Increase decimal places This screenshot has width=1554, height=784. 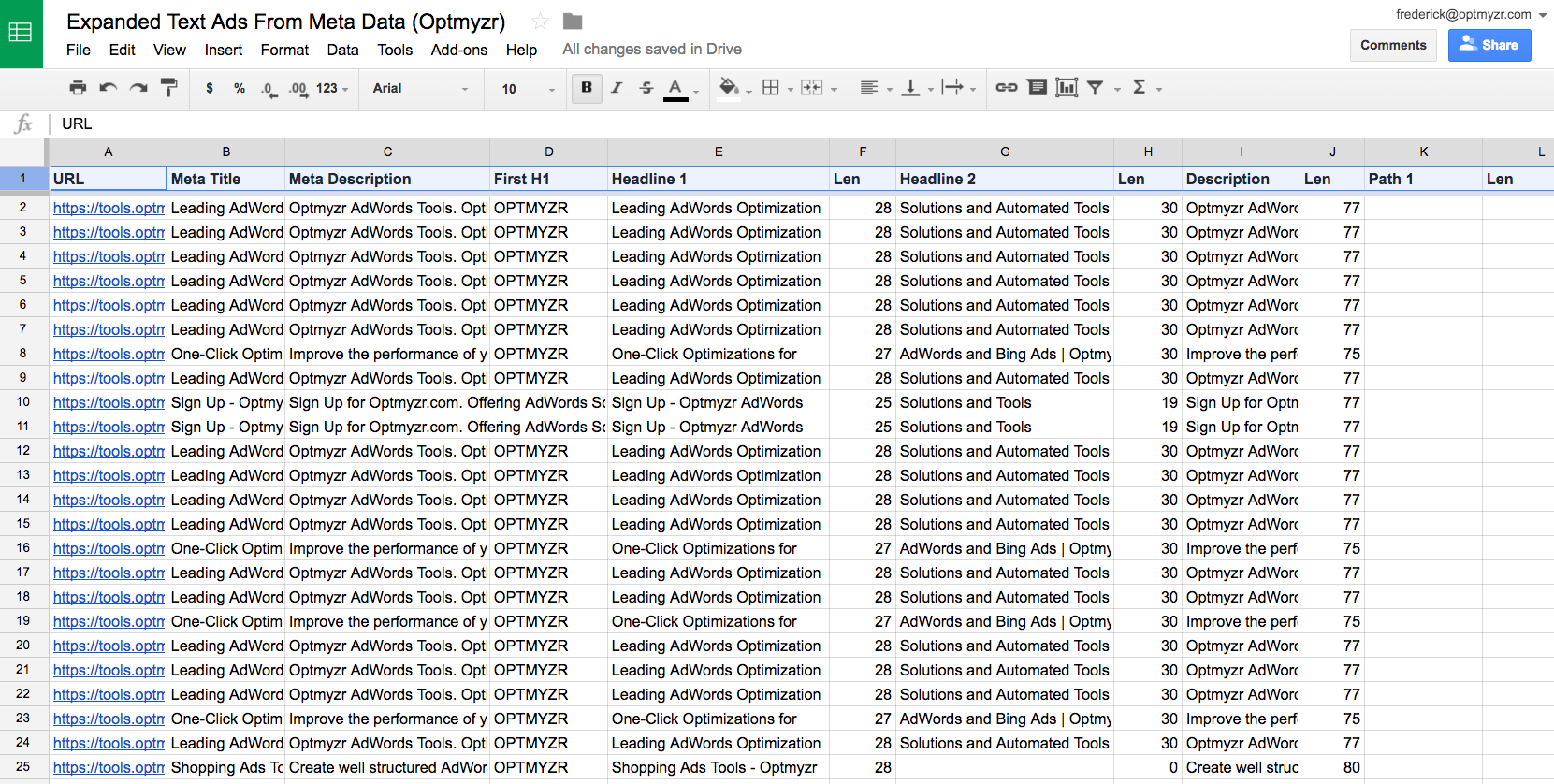pos(298,89)
